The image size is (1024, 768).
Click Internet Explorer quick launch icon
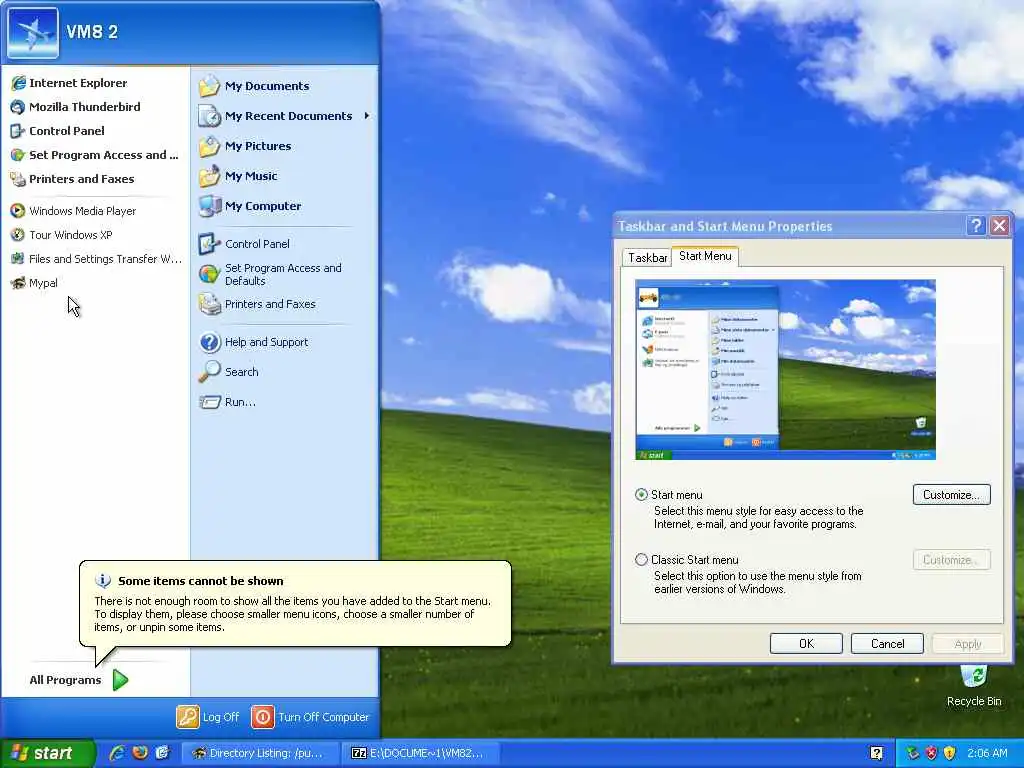click(118, 753)
